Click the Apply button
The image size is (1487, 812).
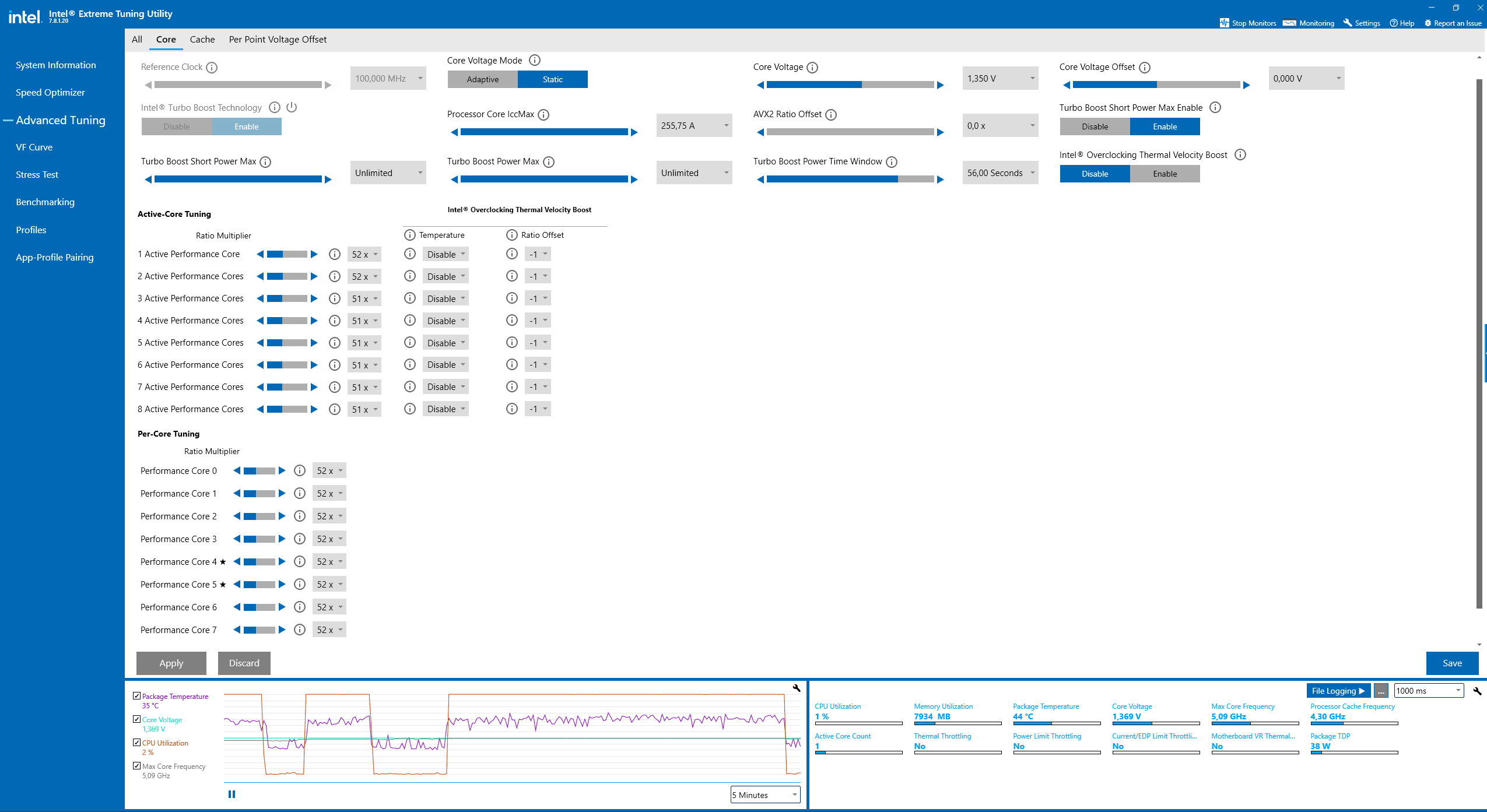coord(171,663)
